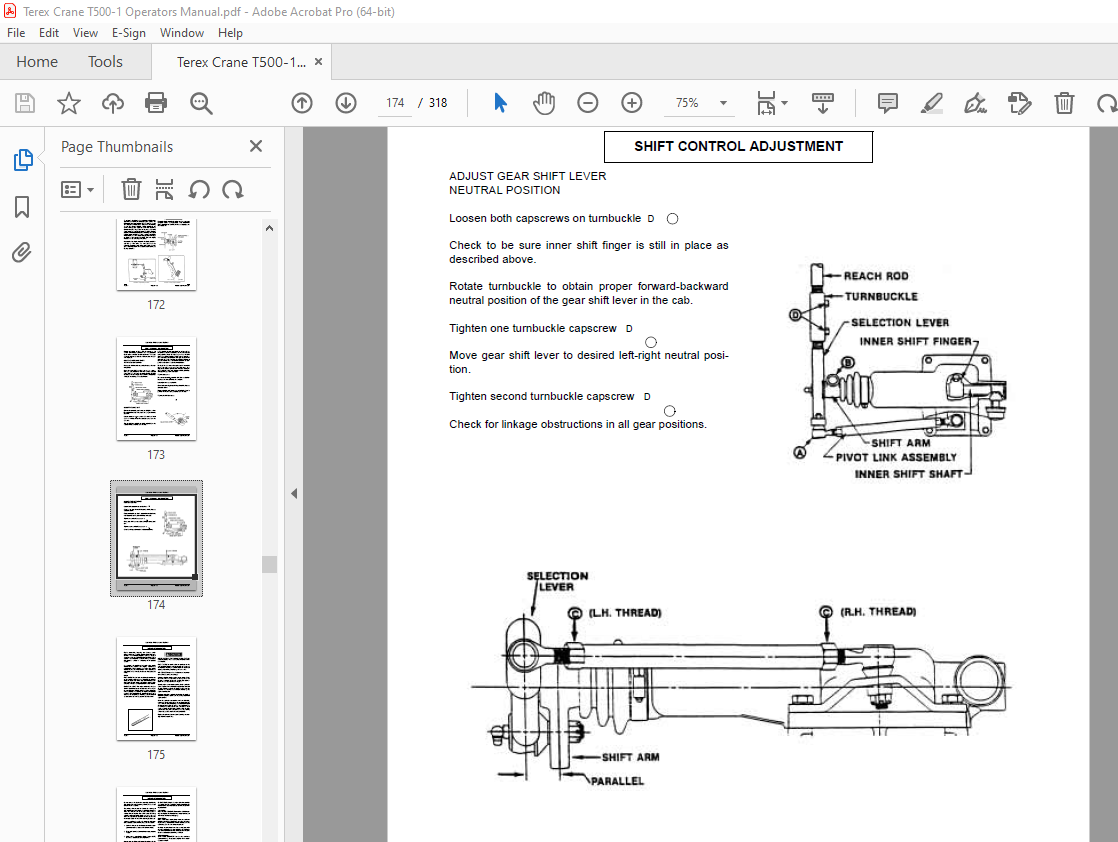Switch to the Home tab
Image resolution: width=1118 pixels, height=842 pixels.
[37, 62]
